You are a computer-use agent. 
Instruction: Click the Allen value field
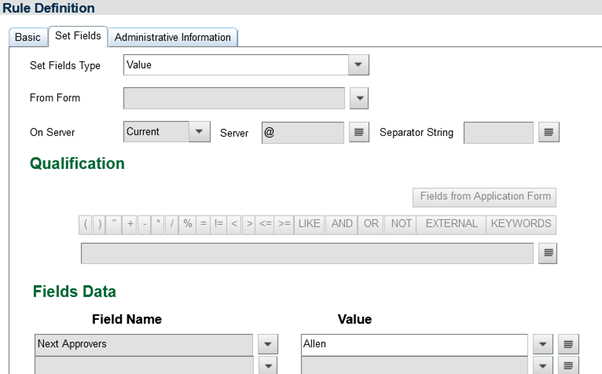tap(414, 345)
